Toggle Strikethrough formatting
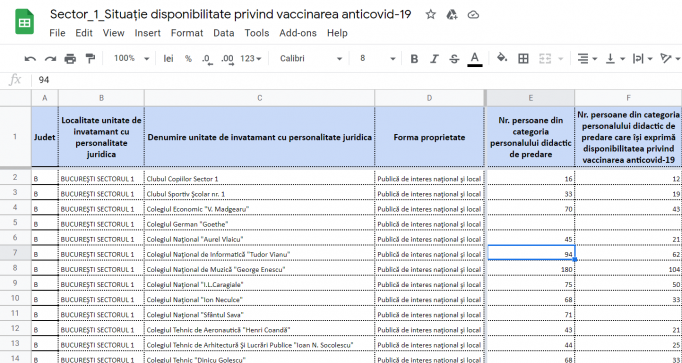 coord(454,59)
